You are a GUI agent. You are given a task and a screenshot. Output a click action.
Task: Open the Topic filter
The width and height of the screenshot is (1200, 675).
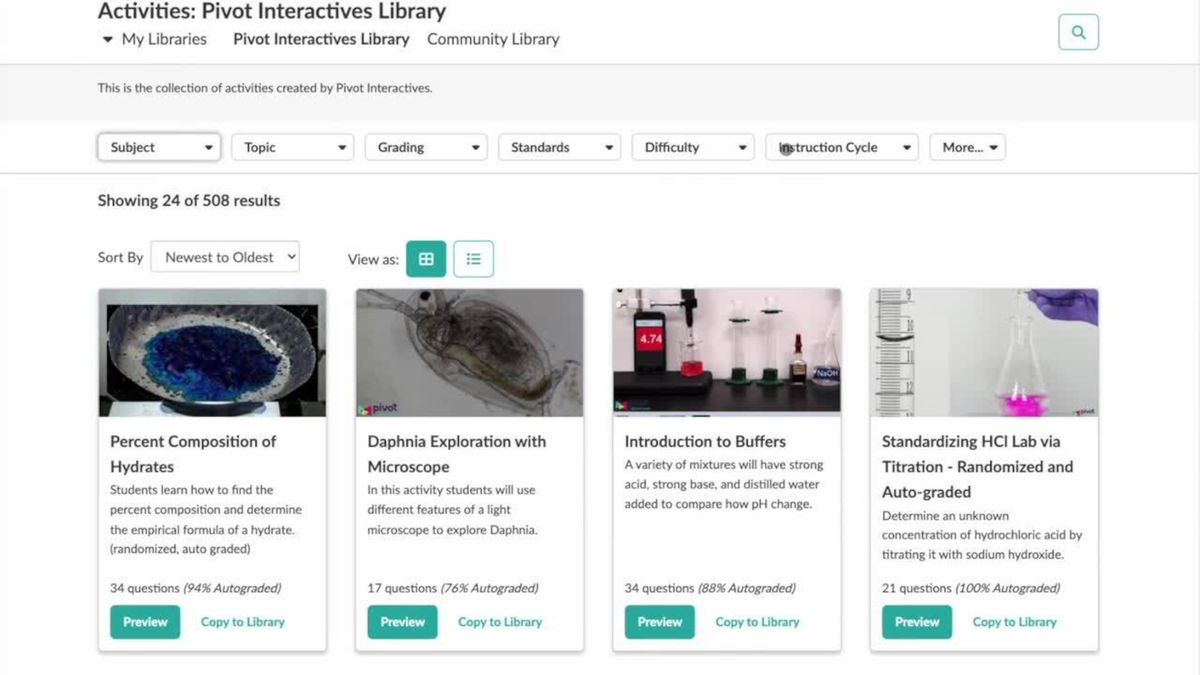[x=292, y=146]
